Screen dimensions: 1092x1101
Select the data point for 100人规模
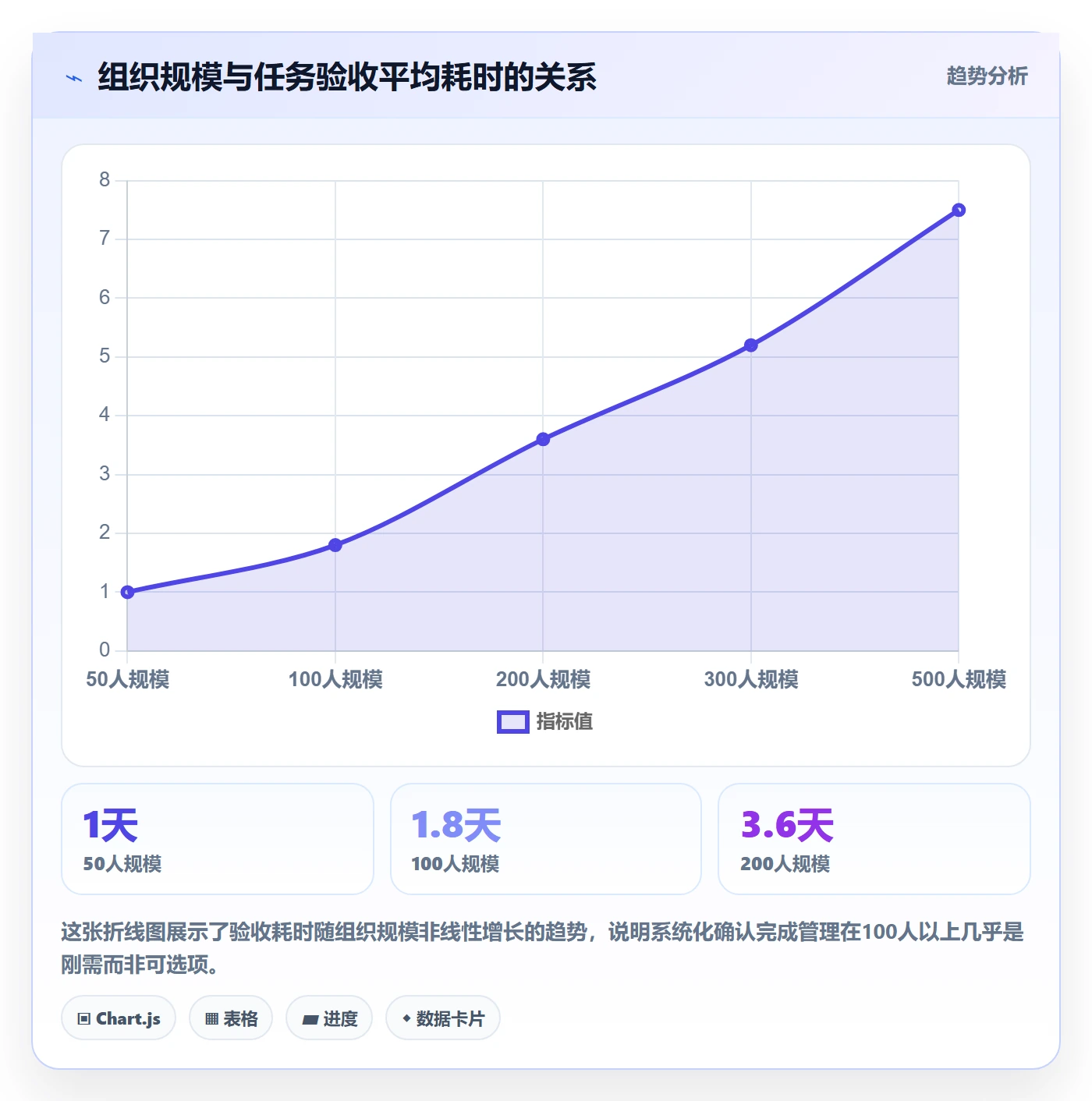335,545
